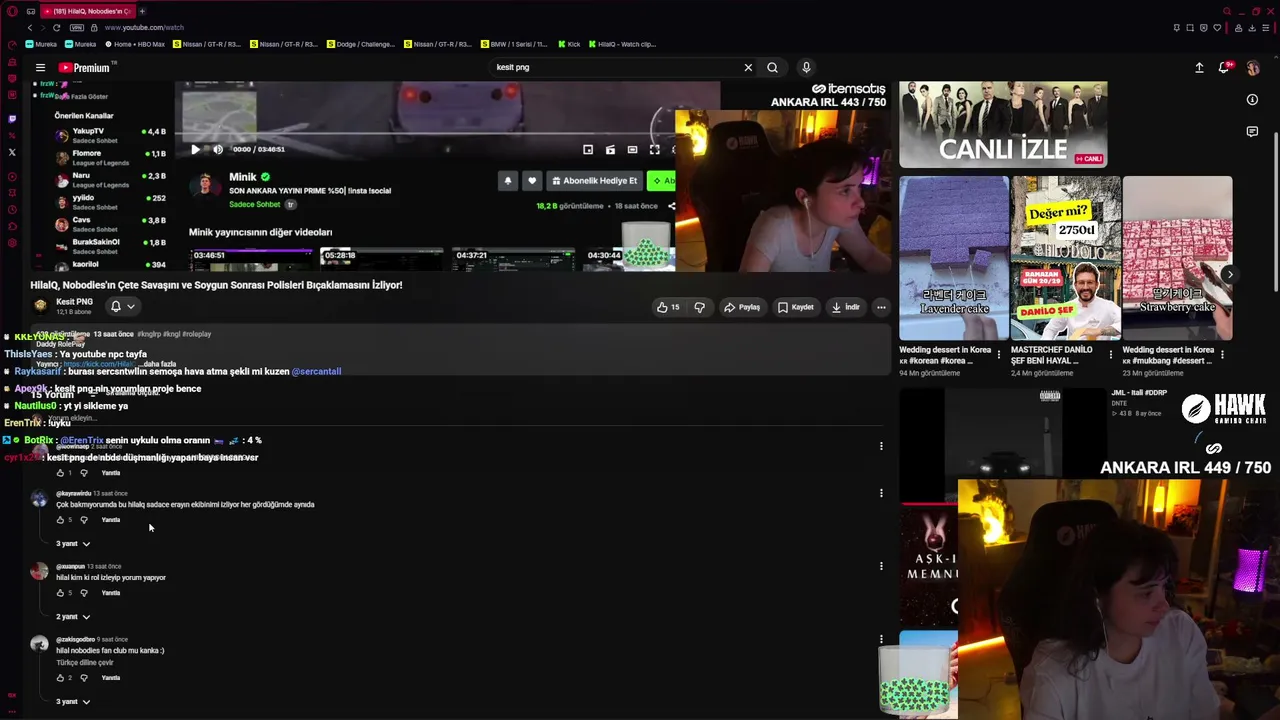Mute the embedded video volume
Screen dimensions: 1280x720
[218, 149]
